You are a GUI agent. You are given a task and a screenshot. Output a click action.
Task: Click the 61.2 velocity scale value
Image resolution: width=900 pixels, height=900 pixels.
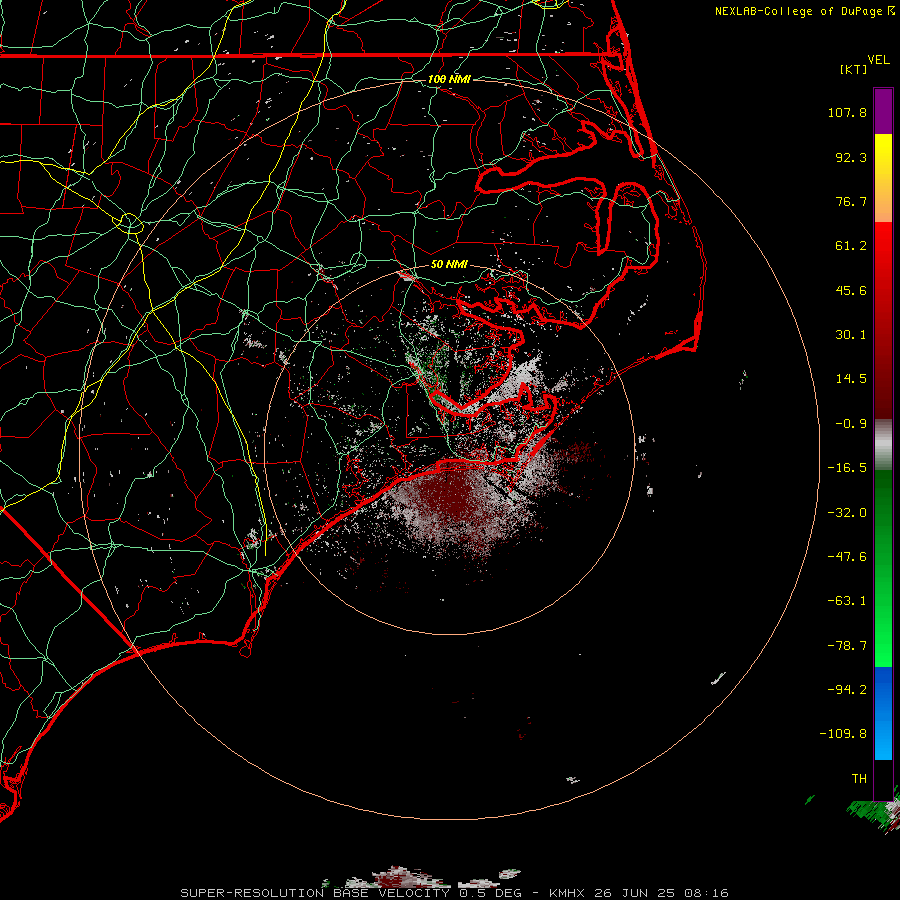851,246
